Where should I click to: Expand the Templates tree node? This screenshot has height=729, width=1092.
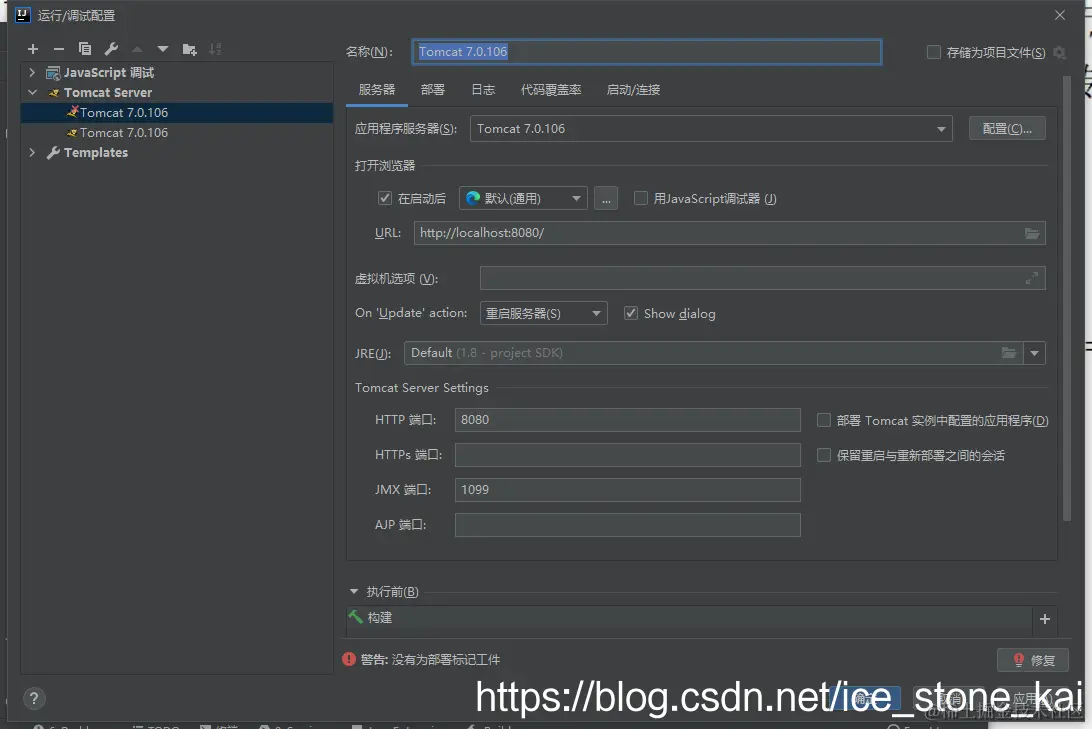coord(32,152)
